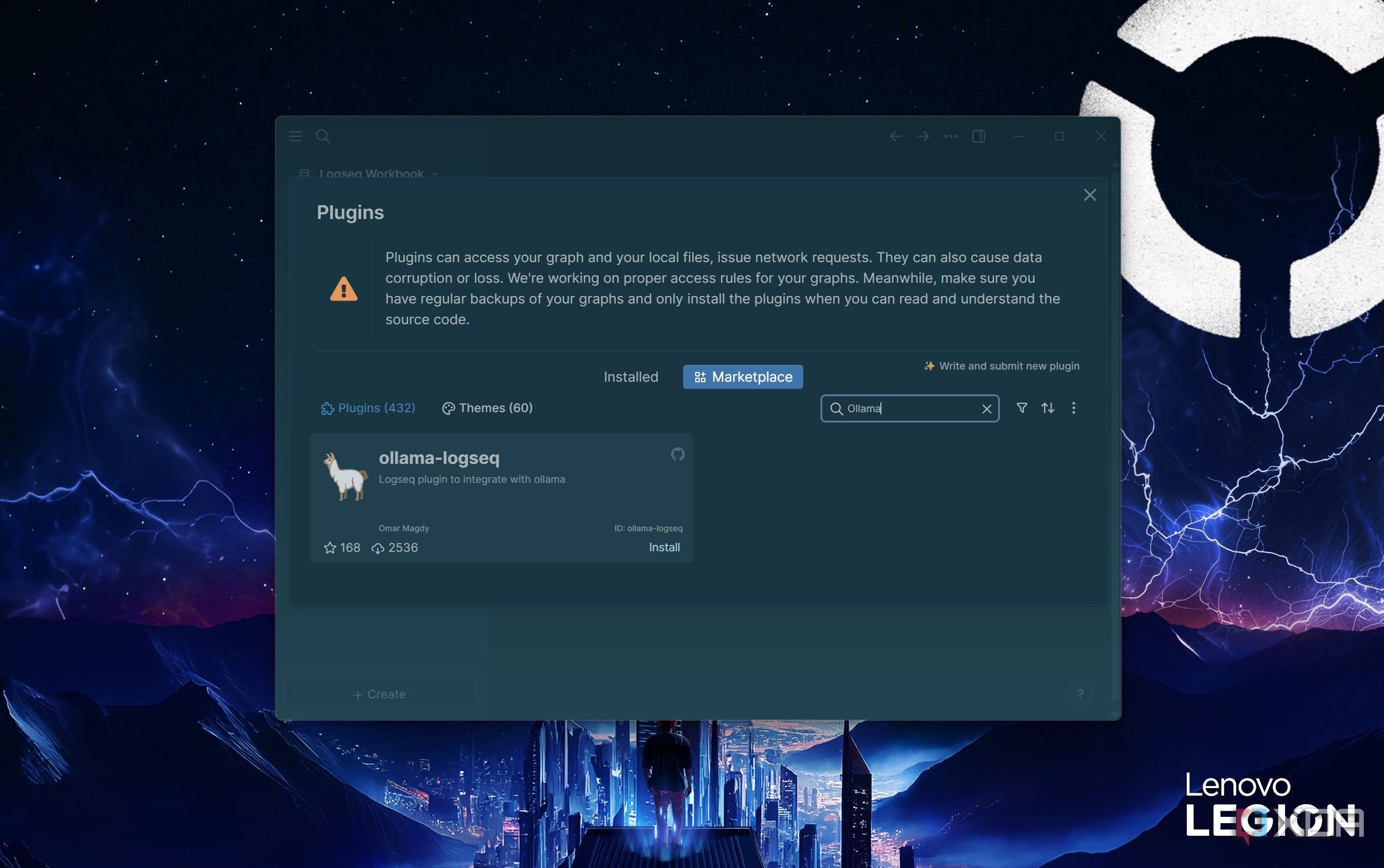Viewport: 1384px width, 868px height.
Task: Click the plugin description 'Logseq plugin to integrate with ollama'
Action: (471, 479)
